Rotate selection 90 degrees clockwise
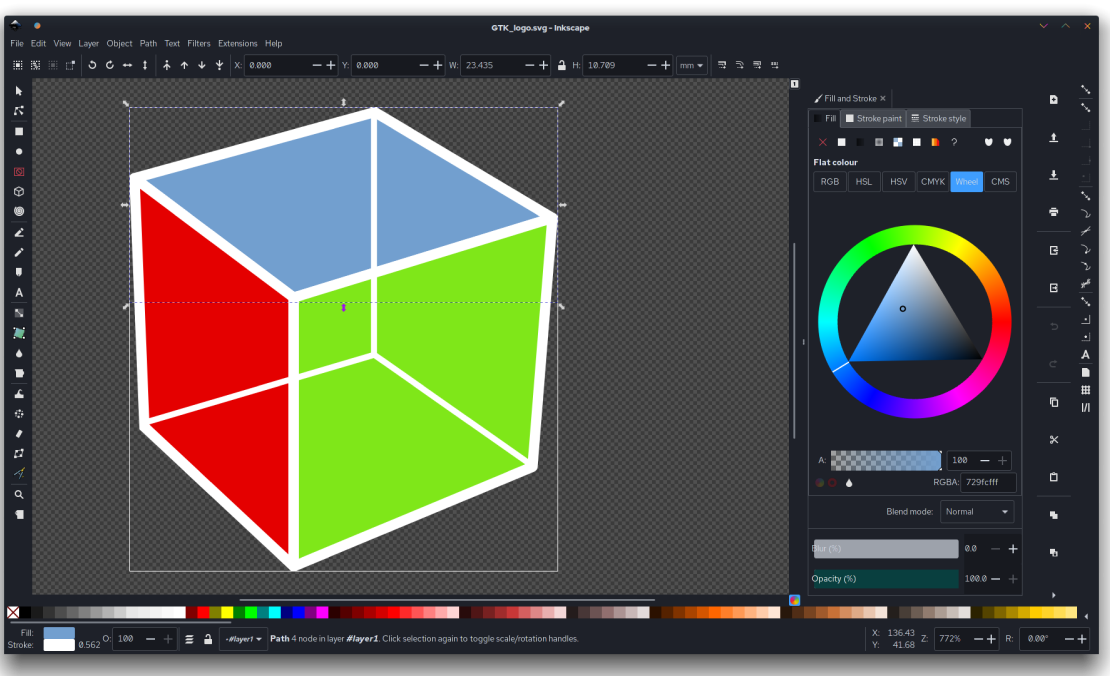Image resolution: width=1110 pixels, height=676 pixels. [109, 65]
